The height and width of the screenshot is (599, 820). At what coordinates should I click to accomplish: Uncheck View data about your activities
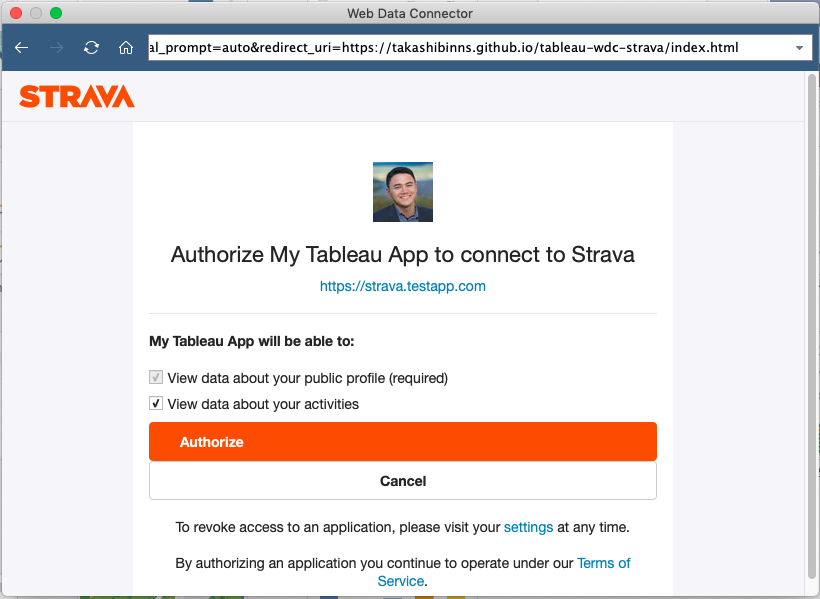(x=156, y=403)
